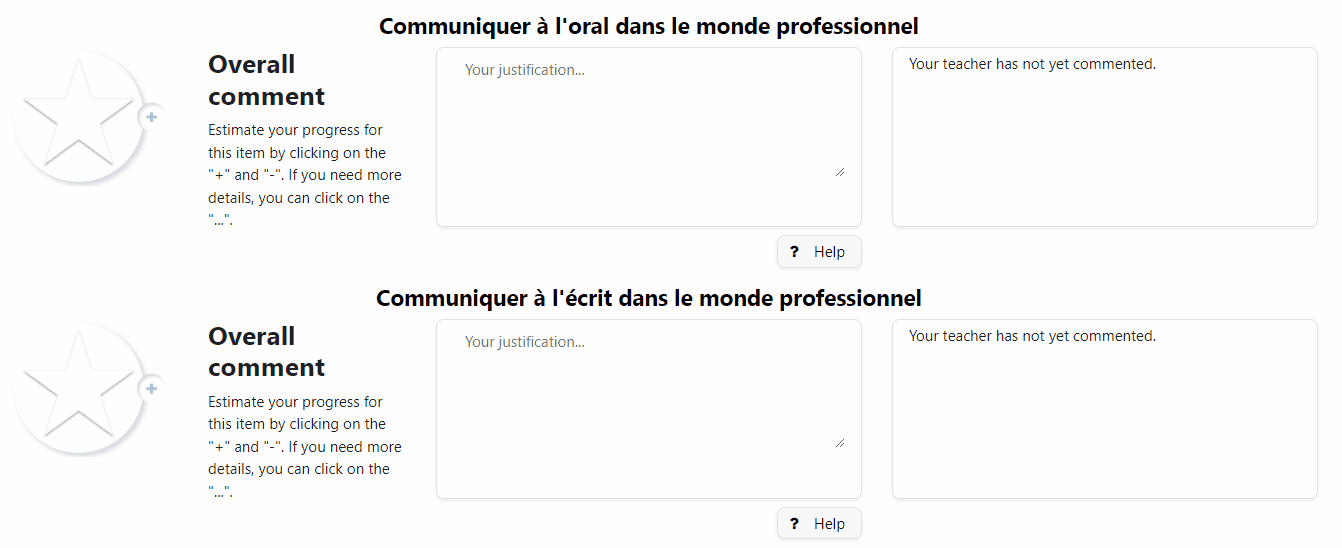Click the star badge for written communication
This screenshot has height=548, width=1342.
(x=77, y=389)
